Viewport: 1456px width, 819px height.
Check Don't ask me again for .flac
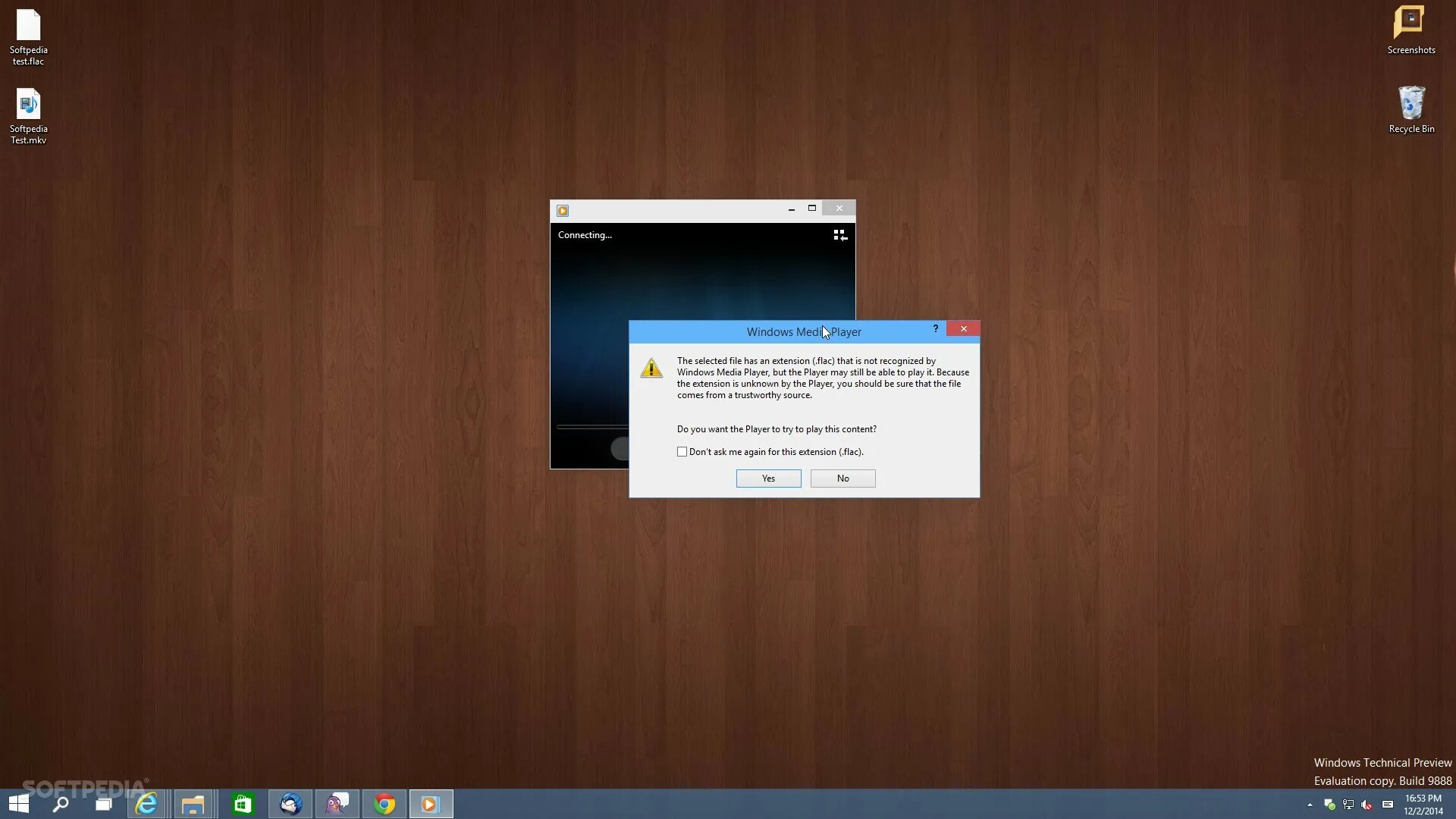coord(682,452)
